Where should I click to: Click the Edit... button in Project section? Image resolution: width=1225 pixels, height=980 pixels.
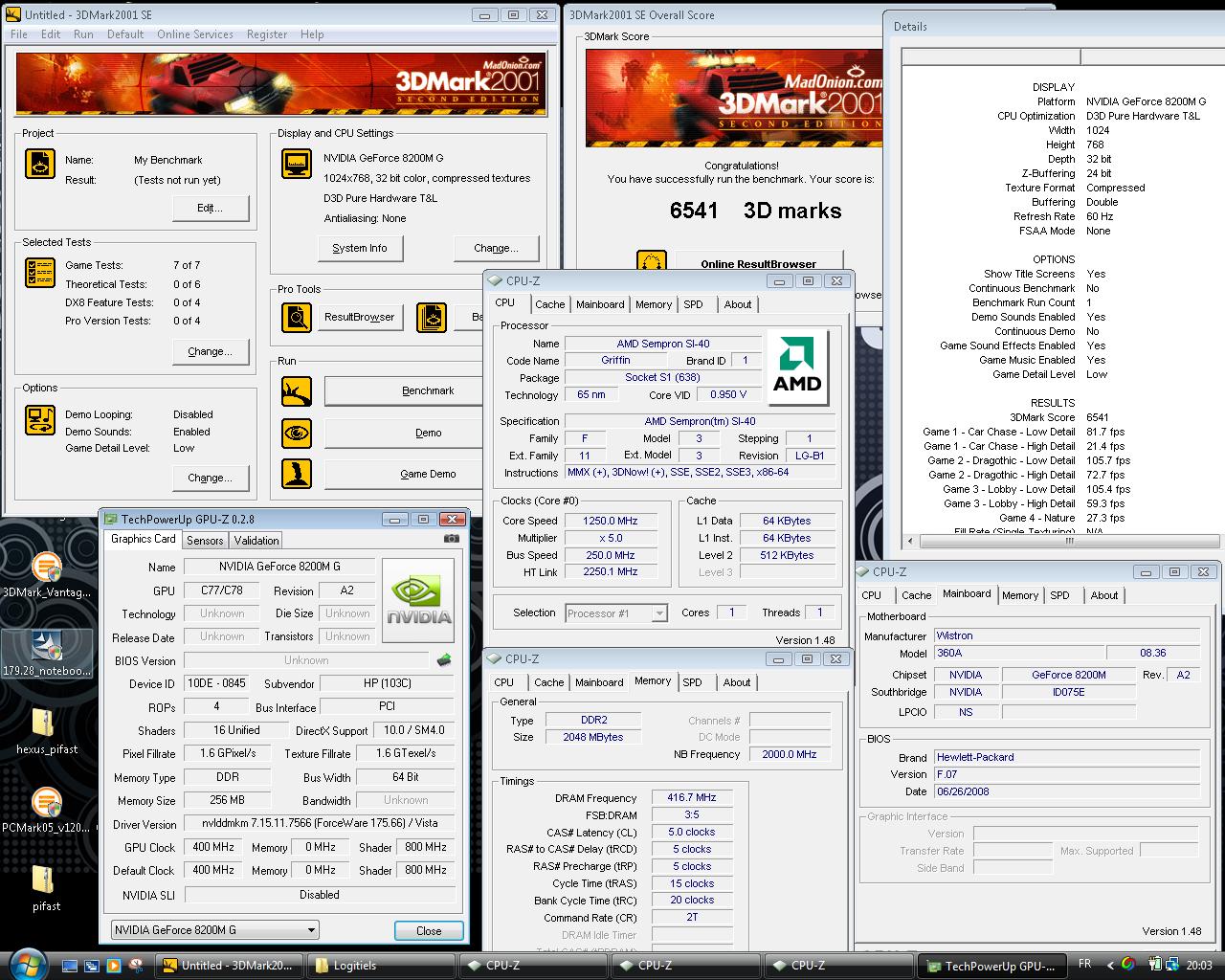coord(211,208)
